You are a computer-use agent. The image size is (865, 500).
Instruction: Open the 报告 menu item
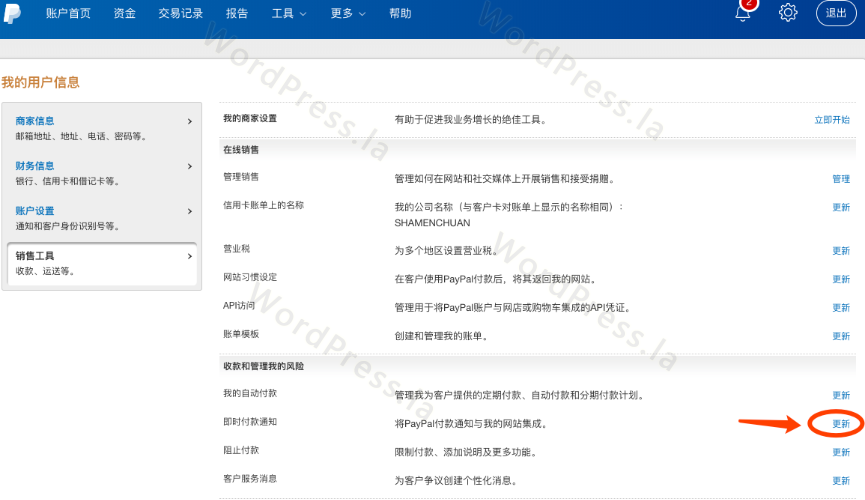coord(237,13)
